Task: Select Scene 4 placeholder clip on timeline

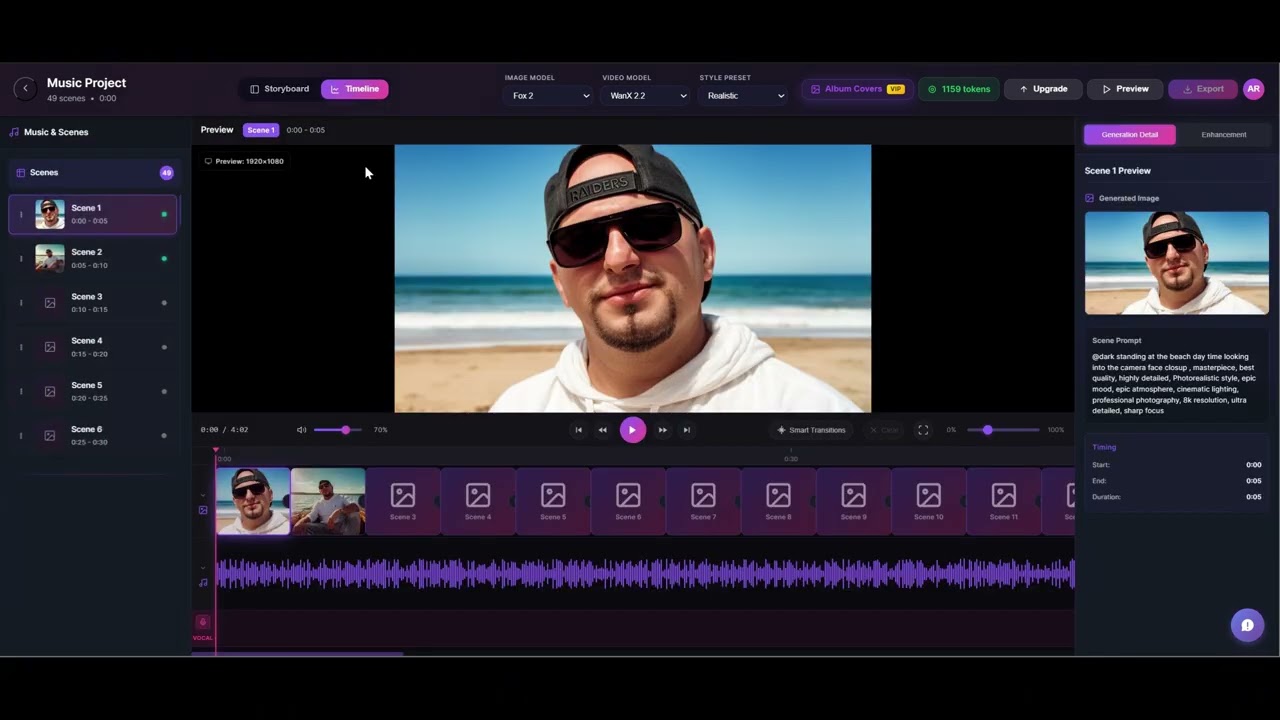Action: coord(478,501)
